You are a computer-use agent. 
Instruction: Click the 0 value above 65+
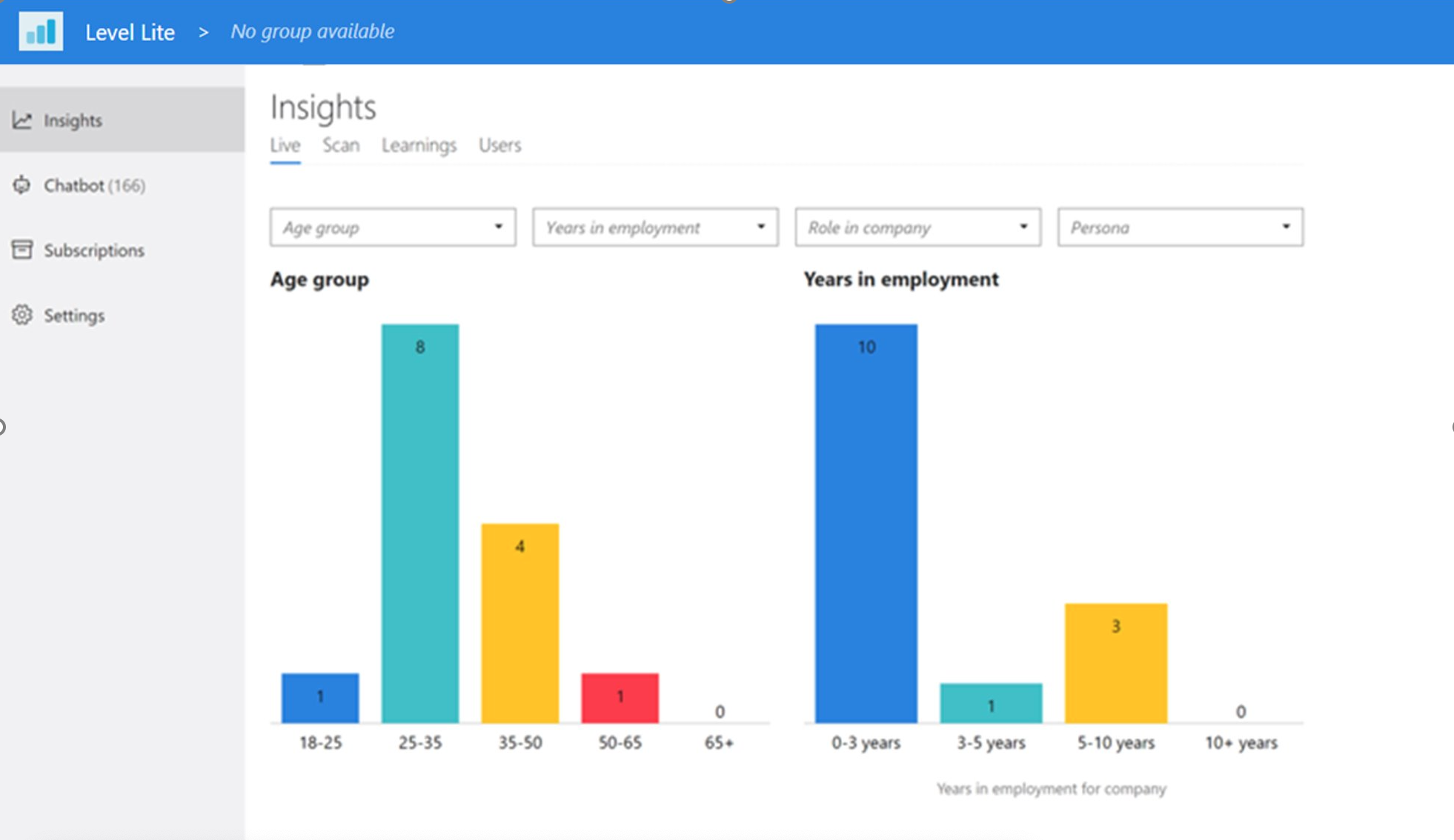(720, 711)
